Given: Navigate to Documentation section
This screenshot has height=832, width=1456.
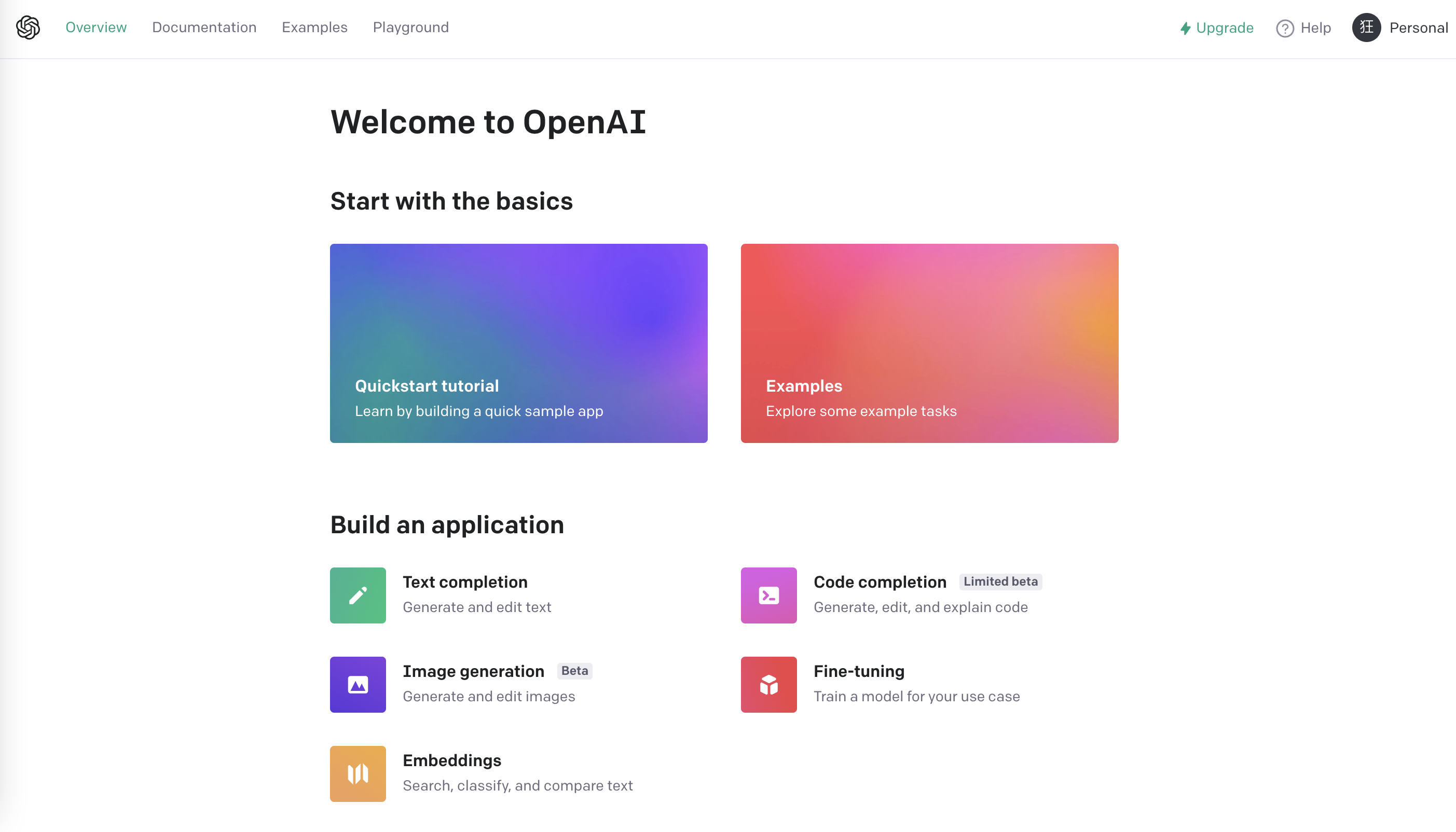Looking at the screenshot, I should tap(204, 27).
